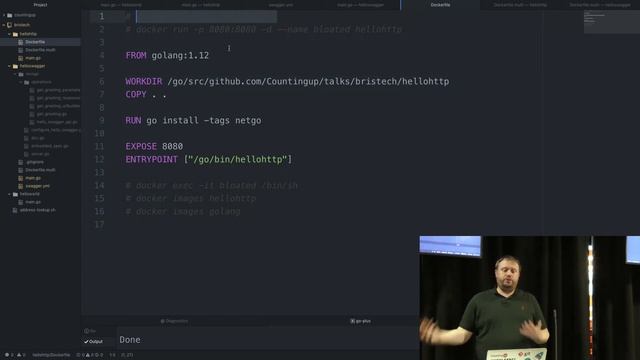Click the hellohttp/Dockerfile path in status bar
The height and width of the screenshot is (360, 640).
[x=51, y=355]
